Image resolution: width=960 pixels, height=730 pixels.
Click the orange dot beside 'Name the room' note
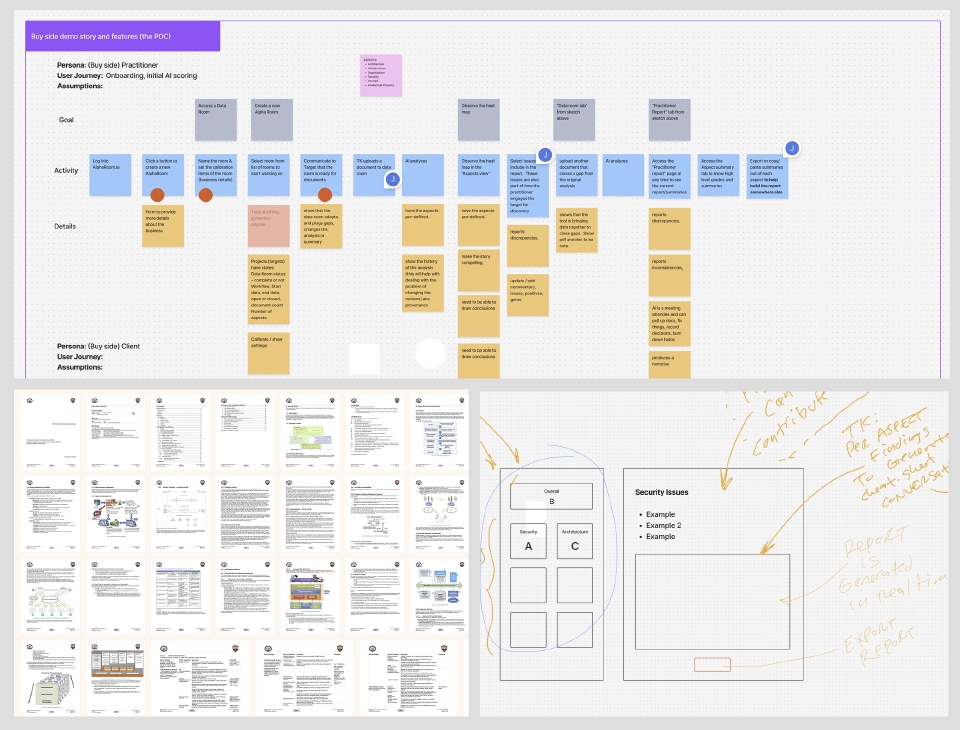206,195
